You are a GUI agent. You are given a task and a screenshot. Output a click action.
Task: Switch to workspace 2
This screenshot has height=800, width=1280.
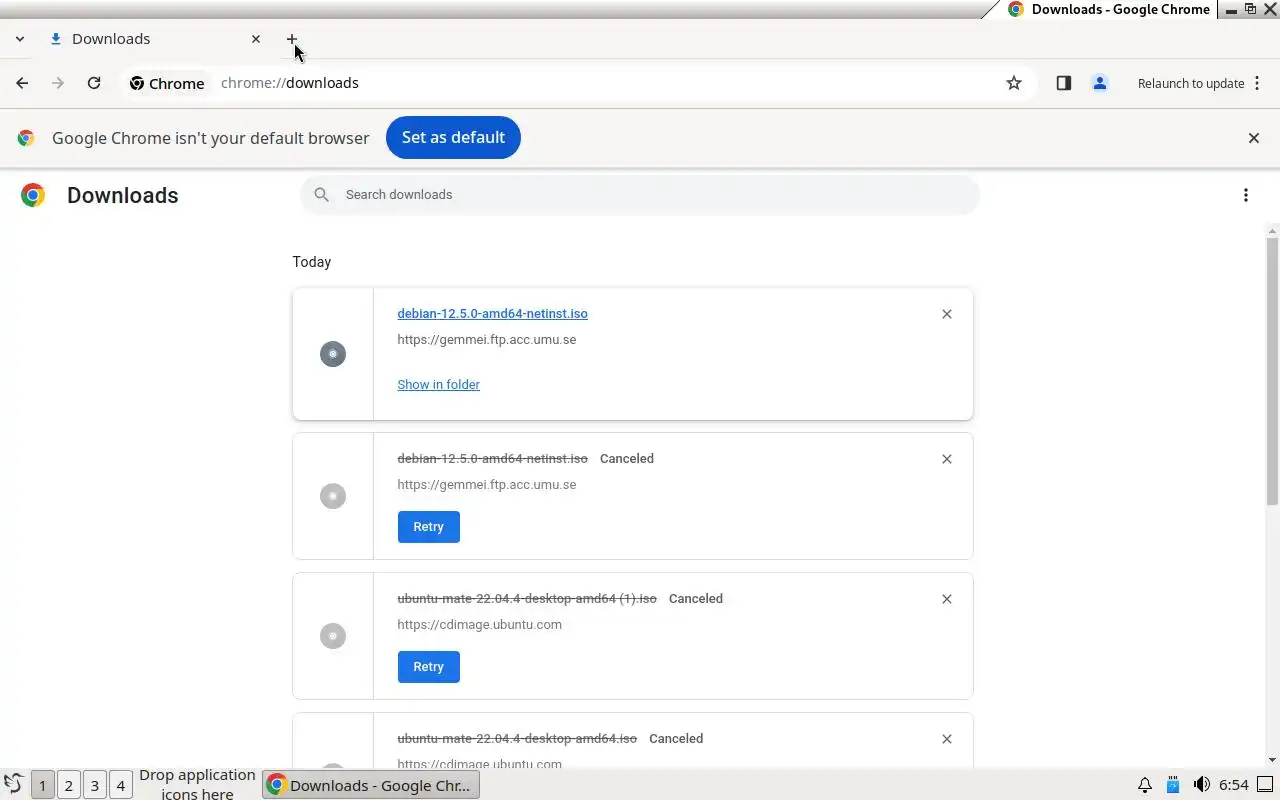[68, 785]
